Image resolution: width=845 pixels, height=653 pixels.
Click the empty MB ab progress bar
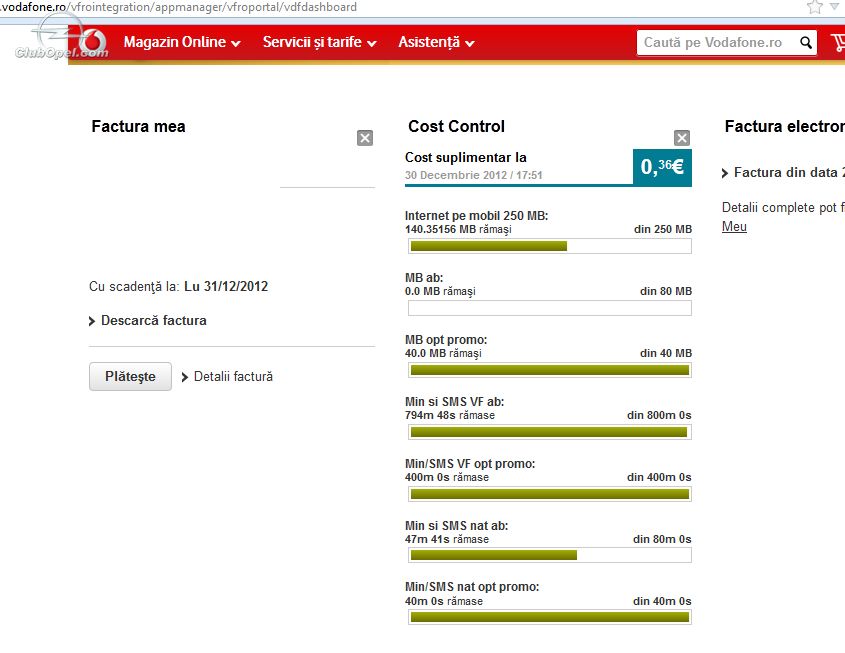tap(550, 308)
